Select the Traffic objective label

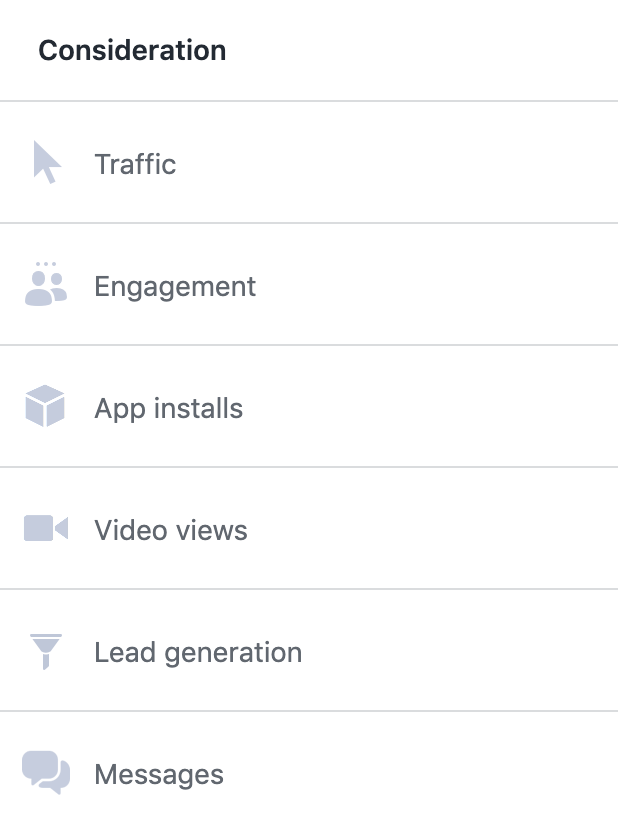coord(135,164)
